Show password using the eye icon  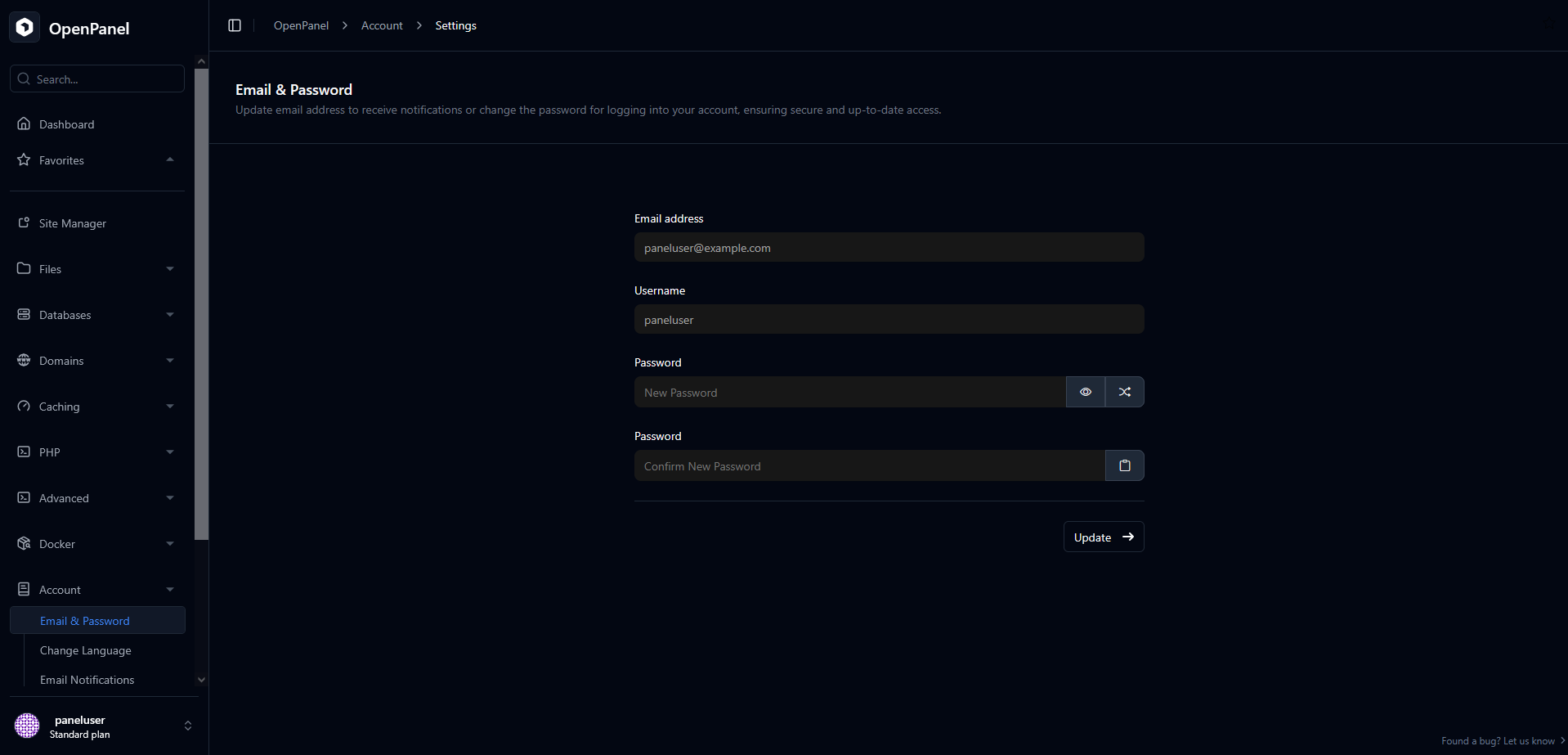pyautogui.click(x=1085, y=392)
